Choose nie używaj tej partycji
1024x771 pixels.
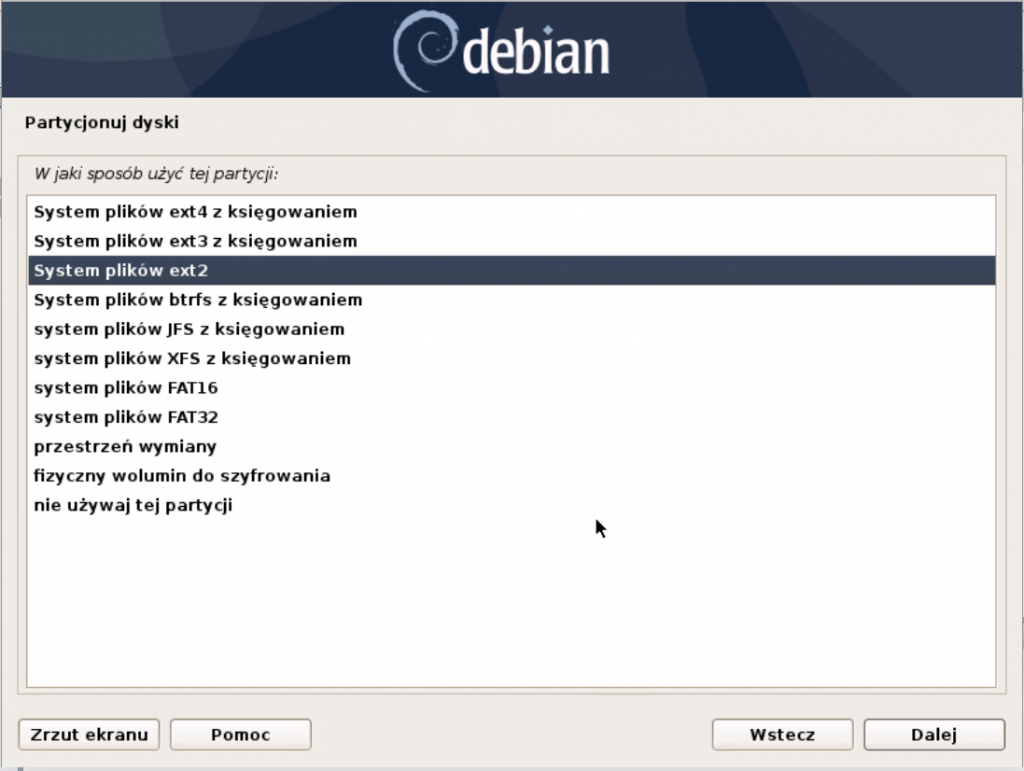(133, 505)
